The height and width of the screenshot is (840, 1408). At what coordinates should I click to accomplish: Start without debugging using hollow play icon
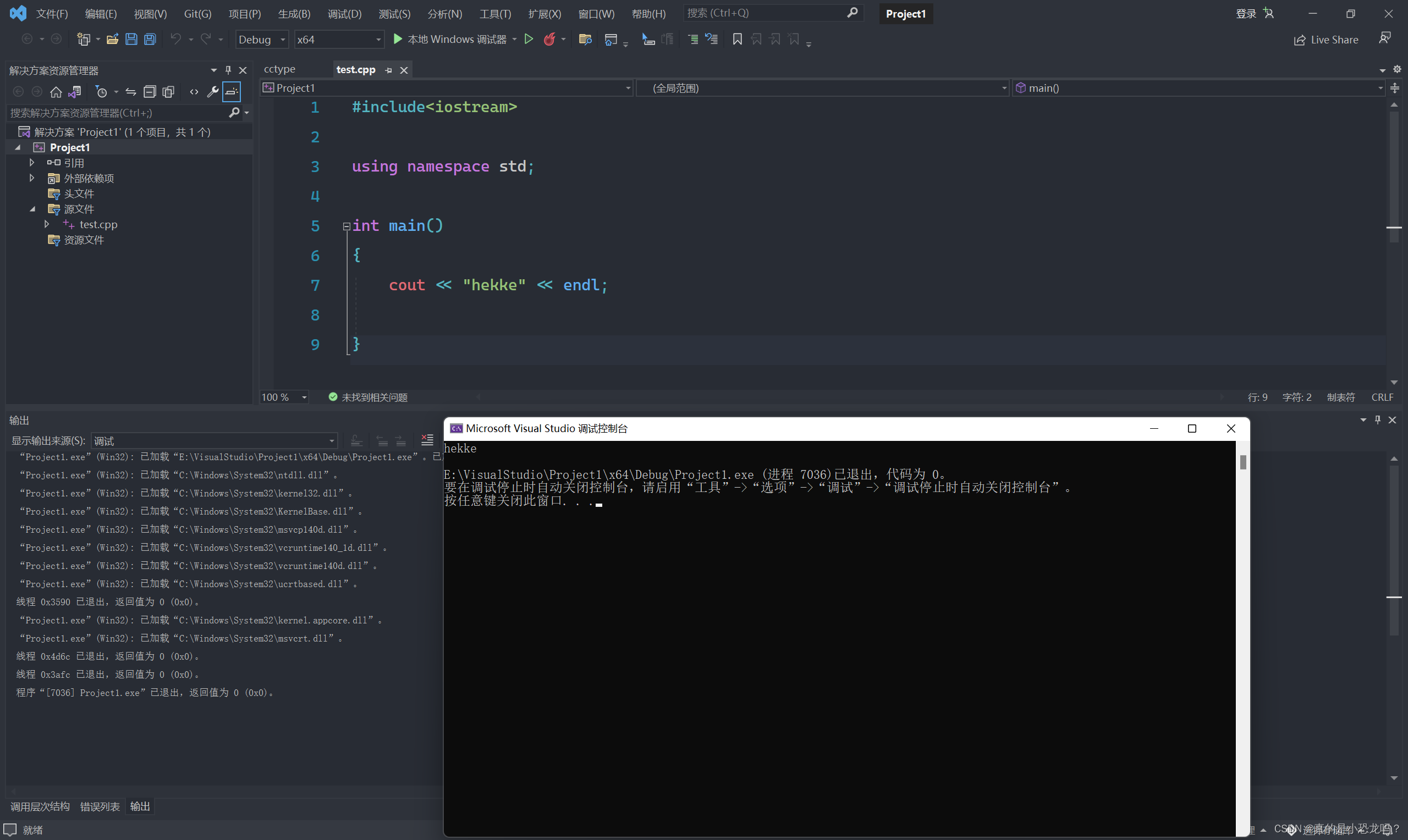[528, 39]
